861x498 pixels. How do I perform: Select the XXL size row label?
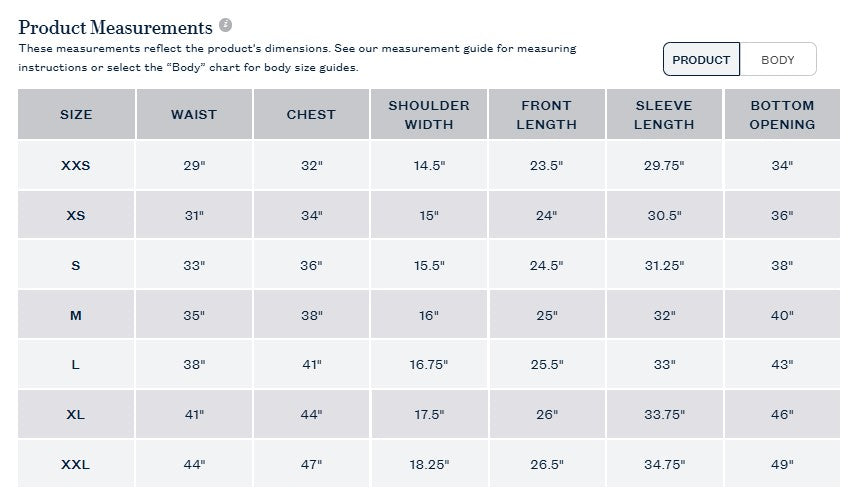point(76,464)
